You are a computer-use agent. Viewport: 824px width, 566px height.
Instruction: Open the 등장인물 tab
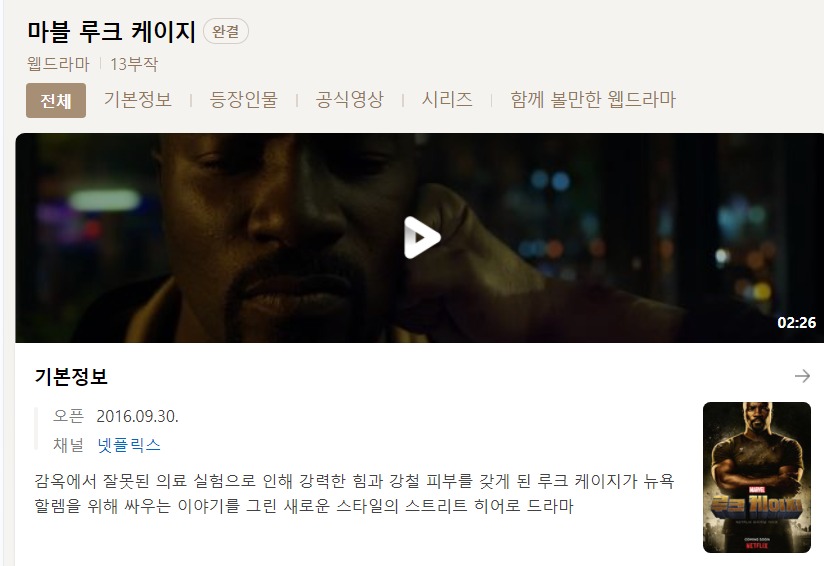(x=243, y=99)
